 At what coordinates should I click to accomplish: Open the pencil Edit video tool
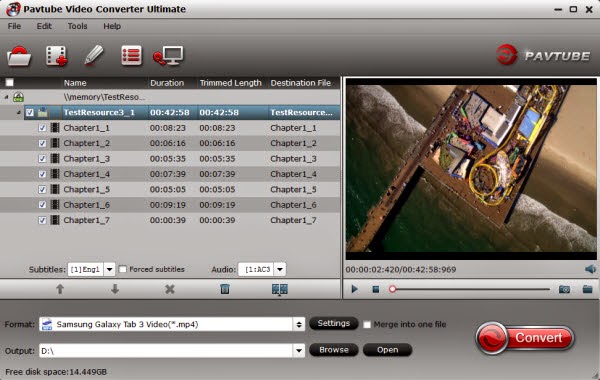[x=93, y=56]
